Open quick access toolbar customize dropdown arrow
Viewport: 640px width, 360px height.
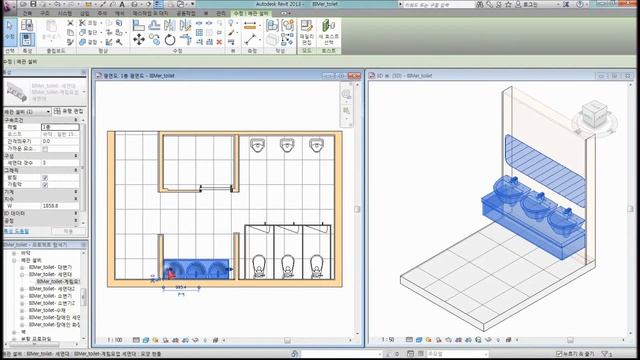click(x=193, y=4)
